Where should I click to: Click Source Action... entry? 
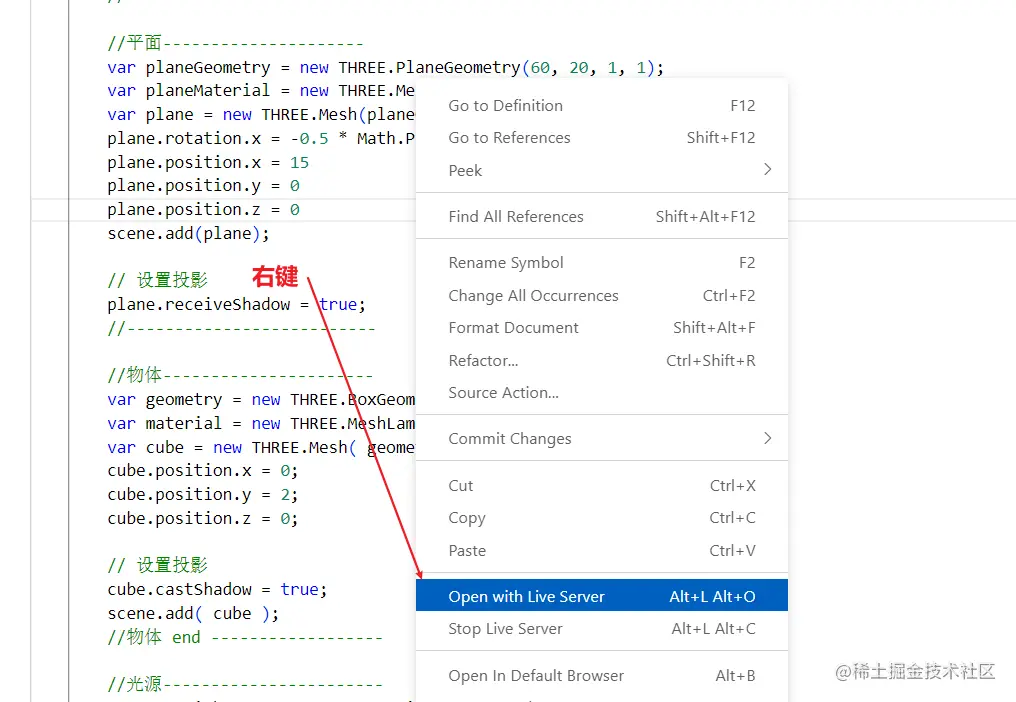601,393
